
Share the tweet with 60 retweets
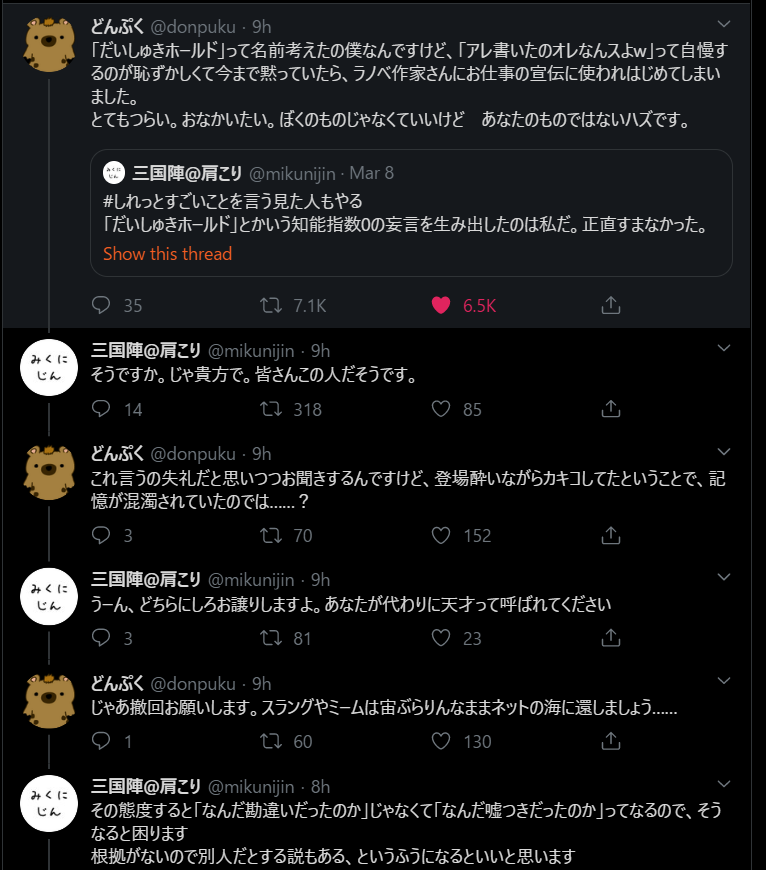[x=611, y=741]
